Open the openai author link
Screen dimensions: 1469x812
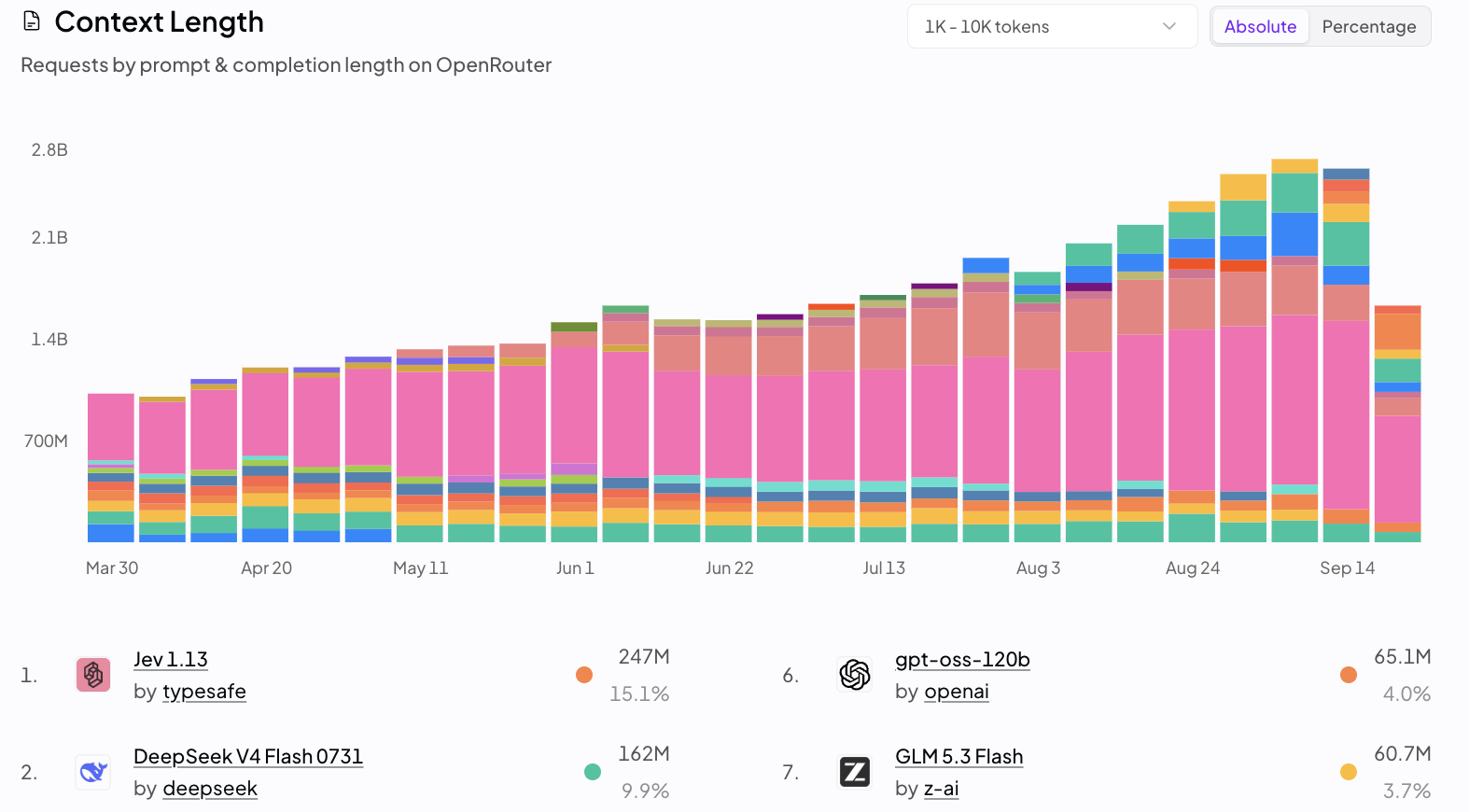point(957,692)
